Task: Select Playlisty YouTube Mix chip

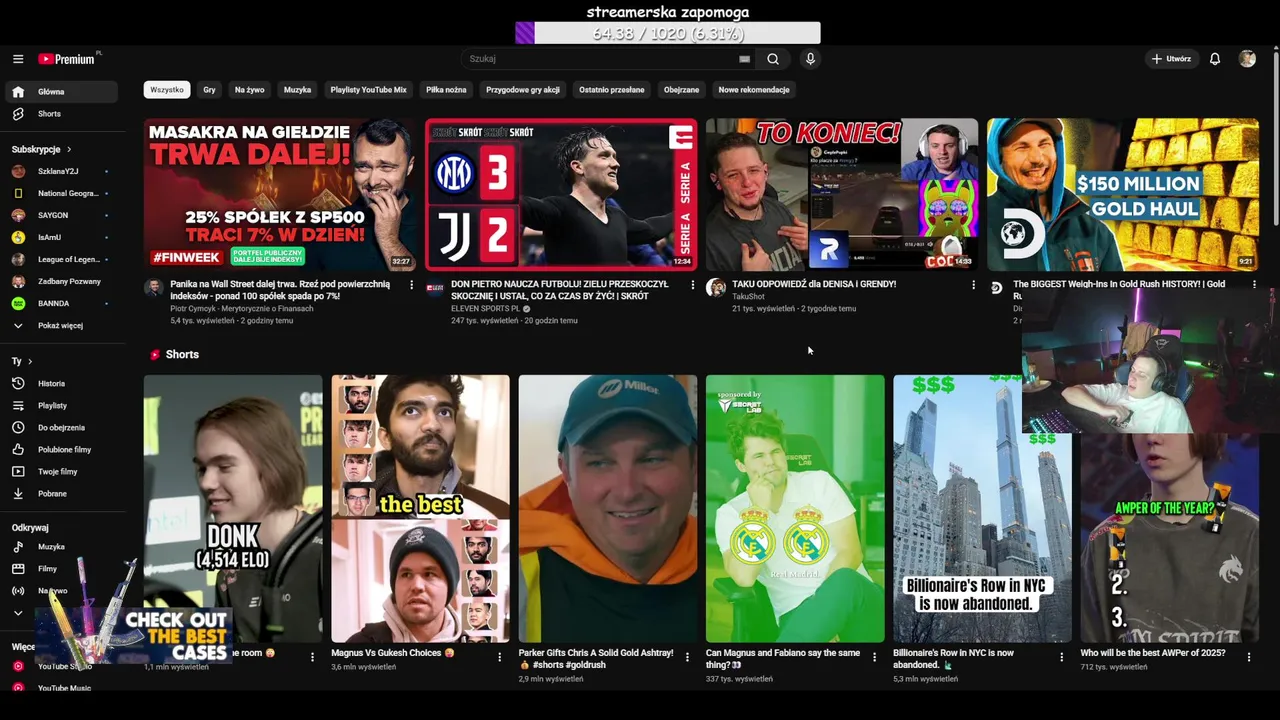Action: tap(368, 90)
